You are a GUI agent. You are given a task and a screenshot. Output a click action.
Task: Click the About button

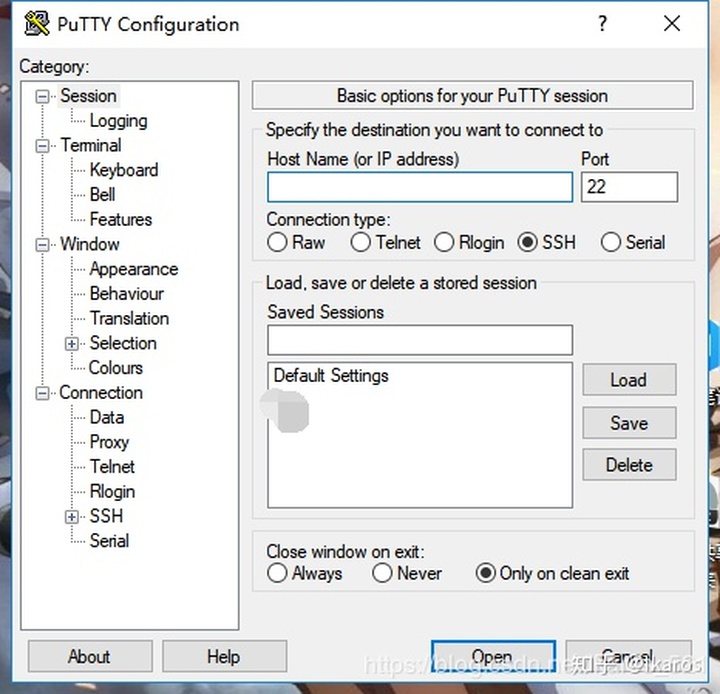90,656
